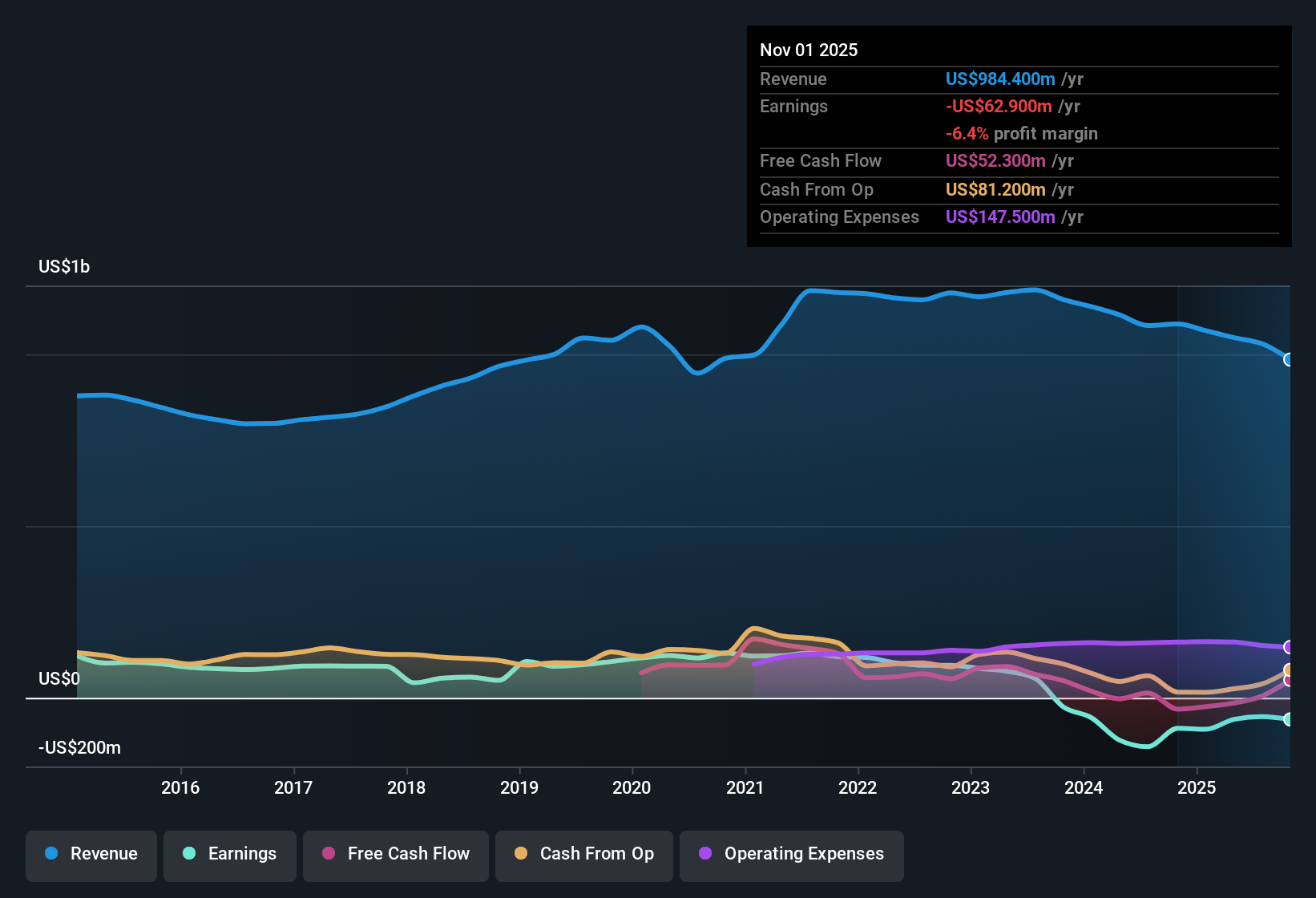This screenshot has height=898, width=1316.
Task: Click the -6.4% profit margin text
Action: (x=1022, y=134)
